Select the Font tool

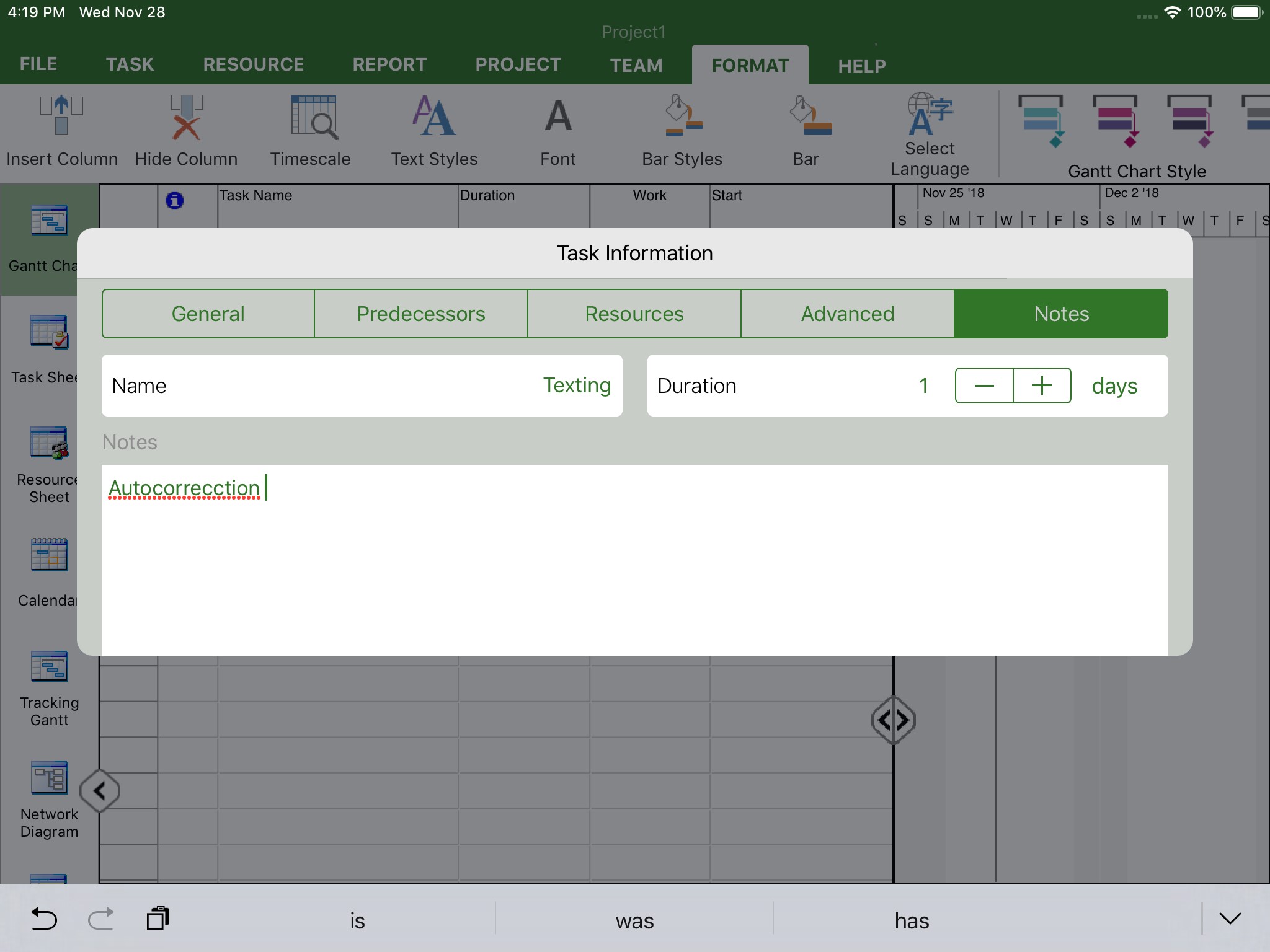pyautogui.click(x=557, y=130)
